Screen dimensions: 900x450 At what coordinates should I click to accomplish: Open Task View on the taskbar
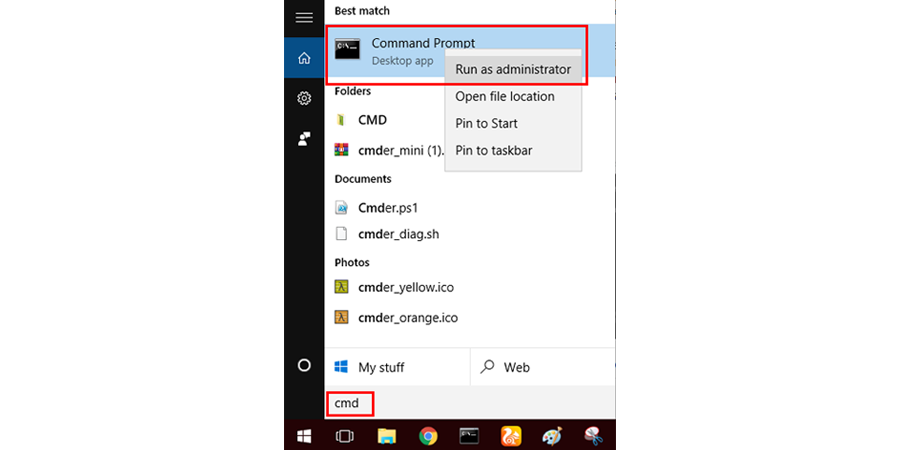(344, 437)
